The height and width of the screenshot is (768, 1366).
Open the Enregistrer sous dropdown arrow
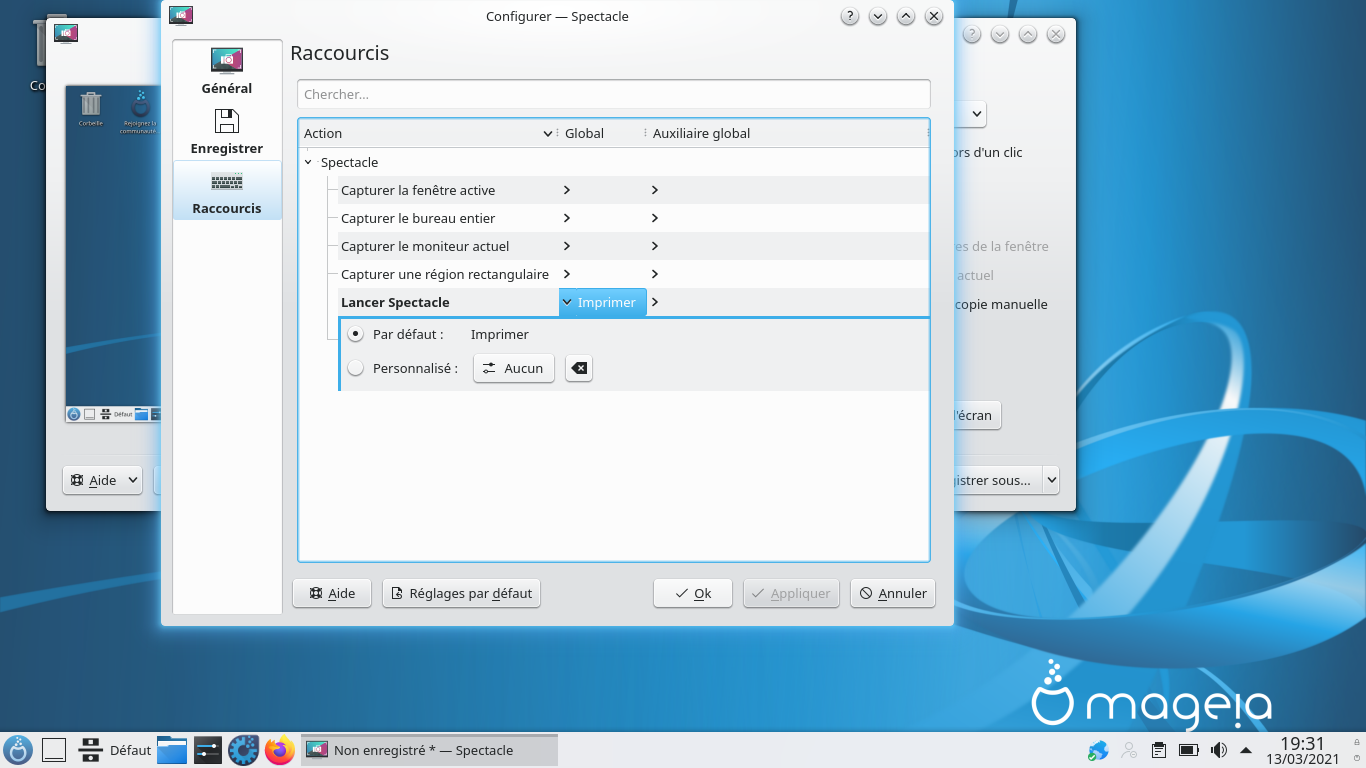pos(1051,480)
